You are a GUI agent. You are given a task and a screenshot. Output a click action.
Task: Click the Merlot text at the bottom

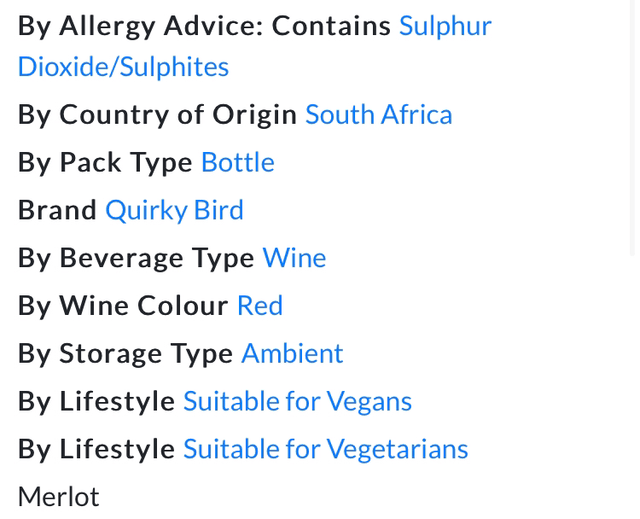coord(59,497)
